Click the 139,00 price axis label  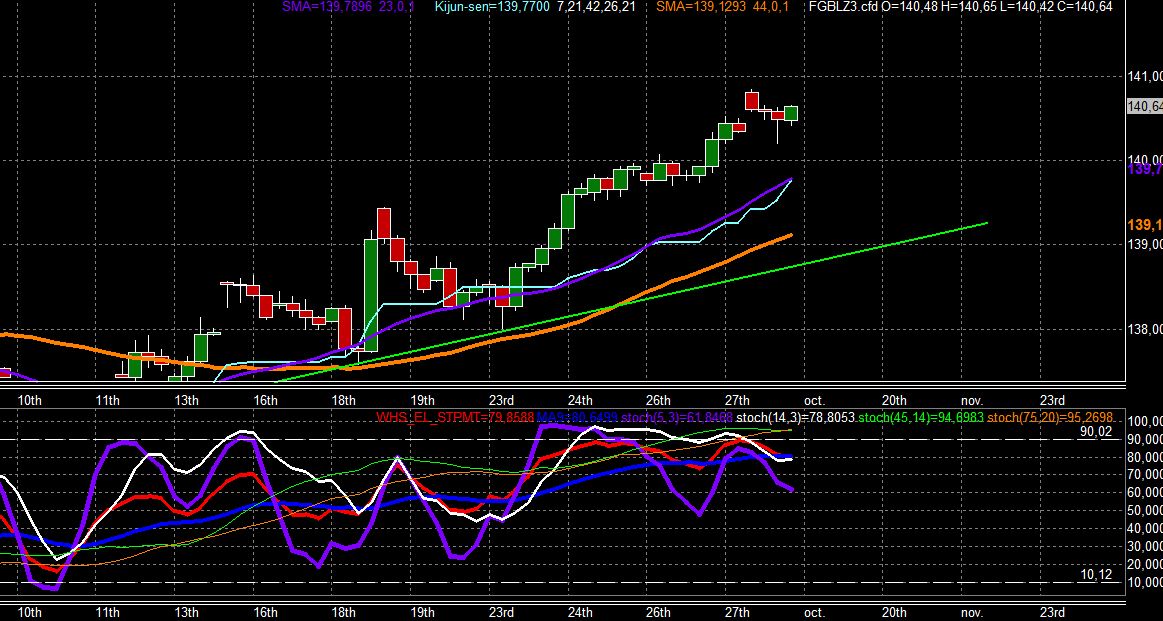[x=1144, y=245]
